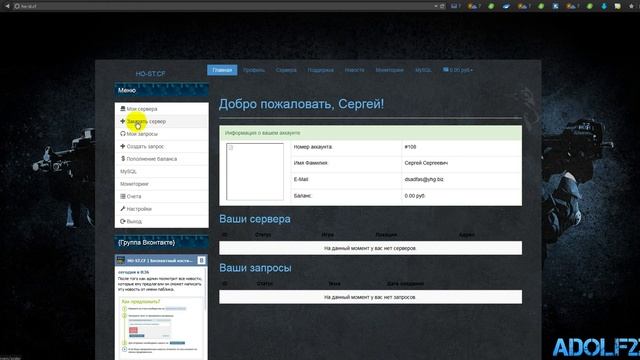
Task: Open 'Мониторинг' in the top navigation bar
Action: pyautogui.click(x=389, y=70)
